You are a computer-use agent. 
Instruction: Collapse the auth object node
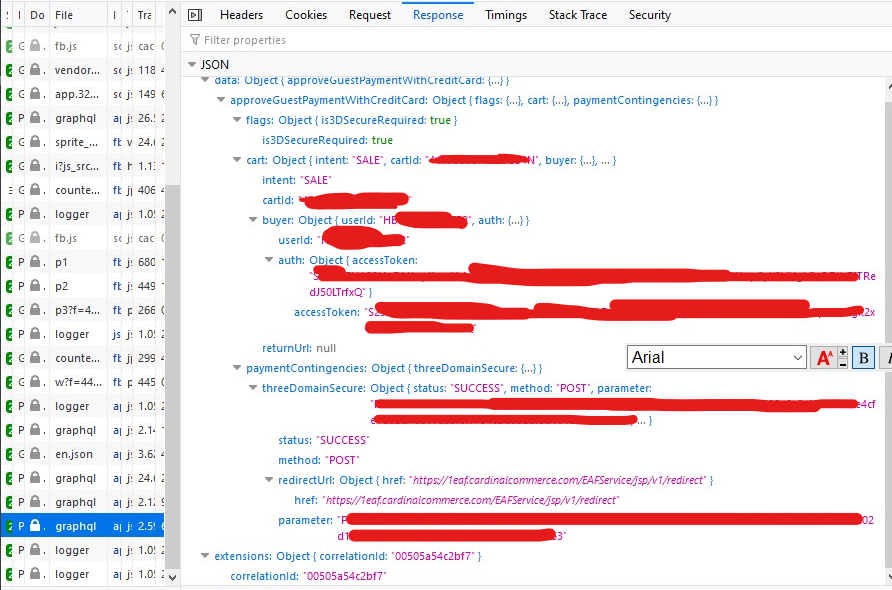[x=269, y=259]
